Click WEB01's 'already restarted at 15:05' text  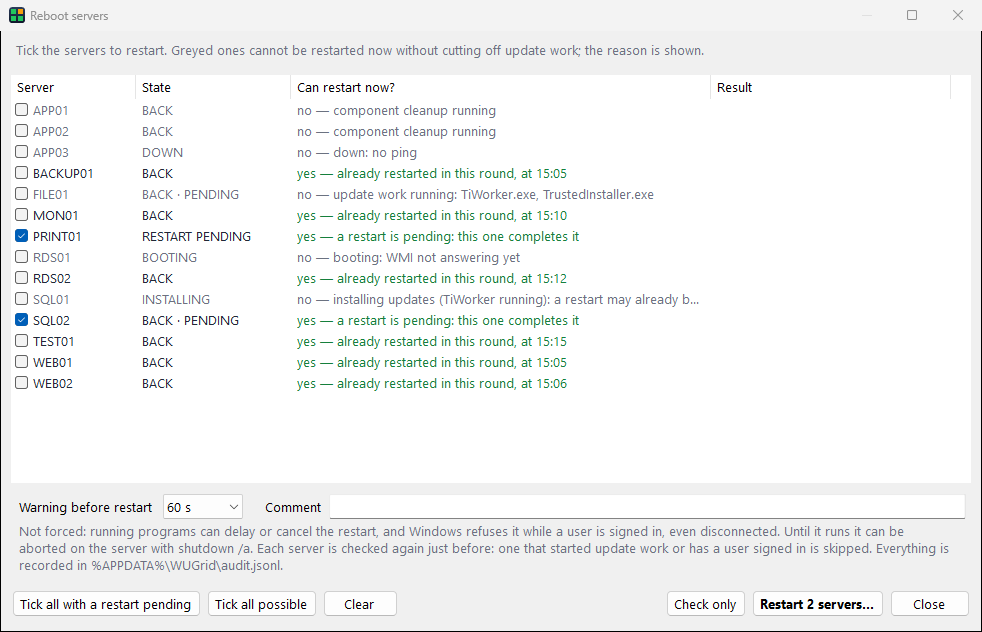point(432,362)
